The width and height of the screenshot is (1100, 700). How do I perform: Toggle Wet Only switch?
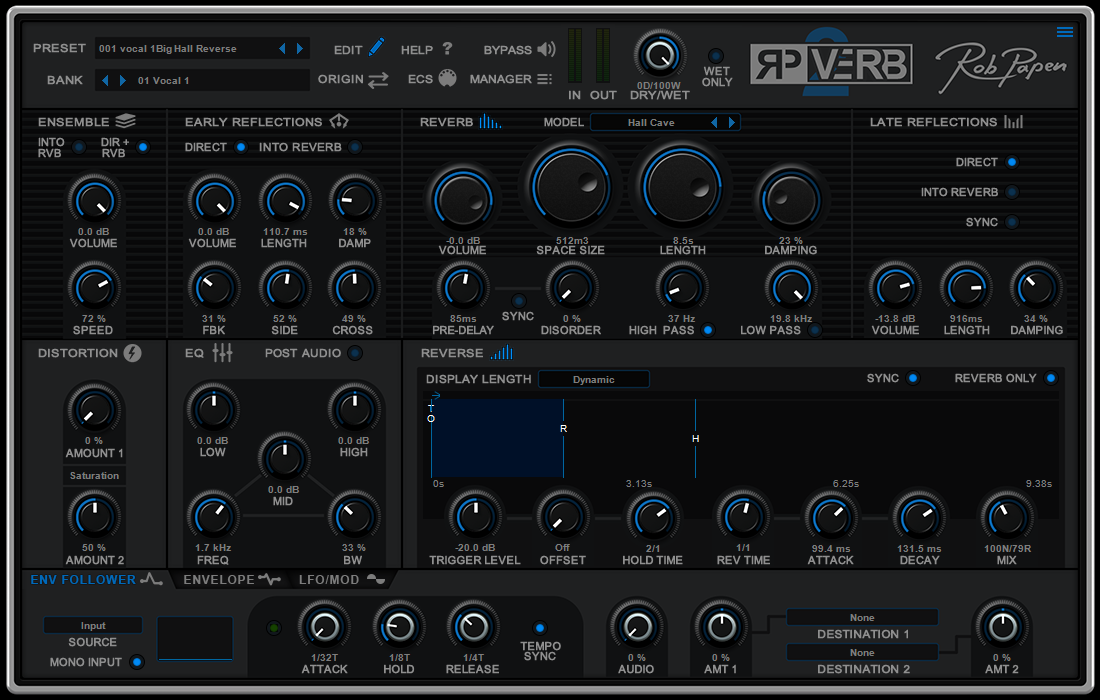[716, 55]
